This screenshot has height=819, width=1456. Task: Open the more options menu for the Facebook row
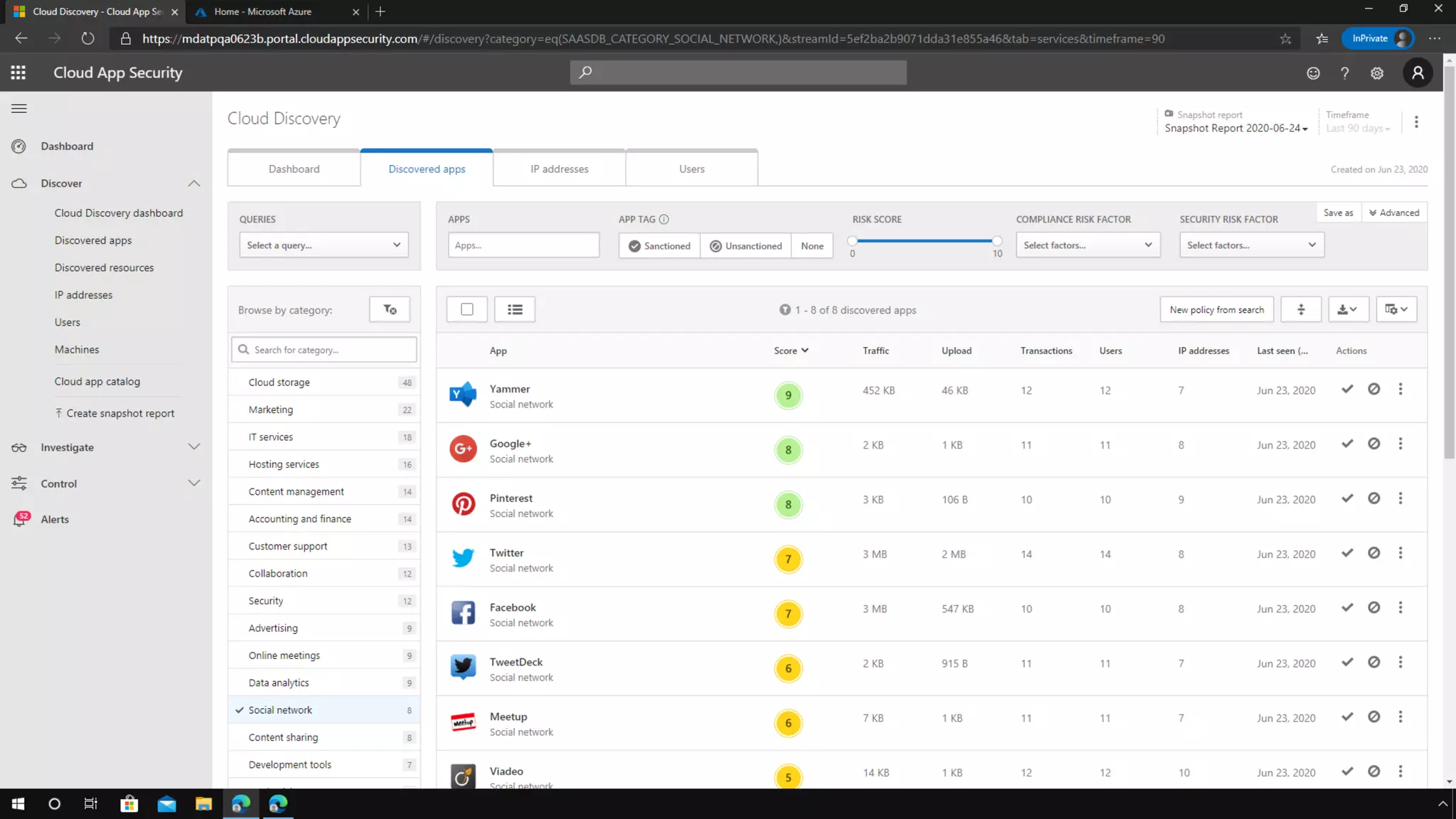1401,608
